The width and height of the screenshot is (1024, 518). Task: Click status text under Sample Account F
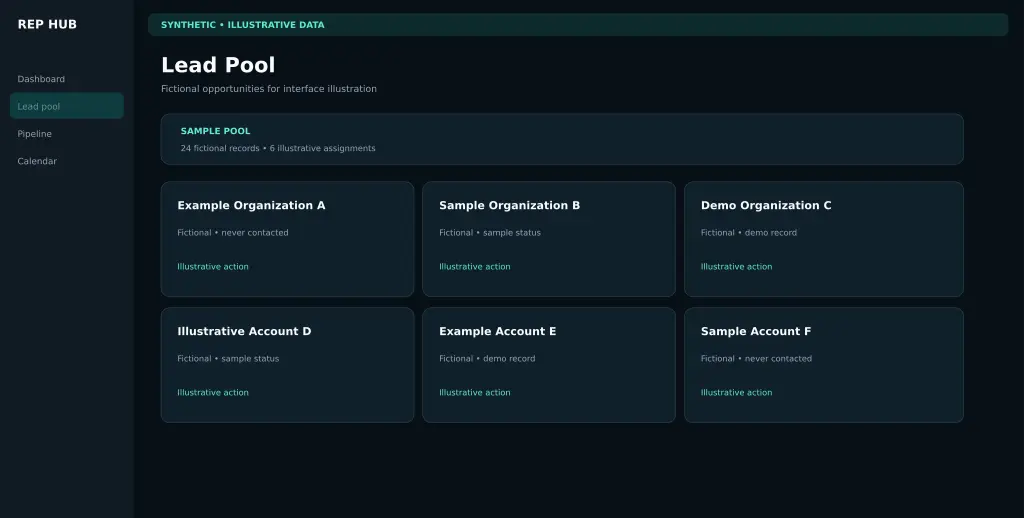(x=756, y=359)
